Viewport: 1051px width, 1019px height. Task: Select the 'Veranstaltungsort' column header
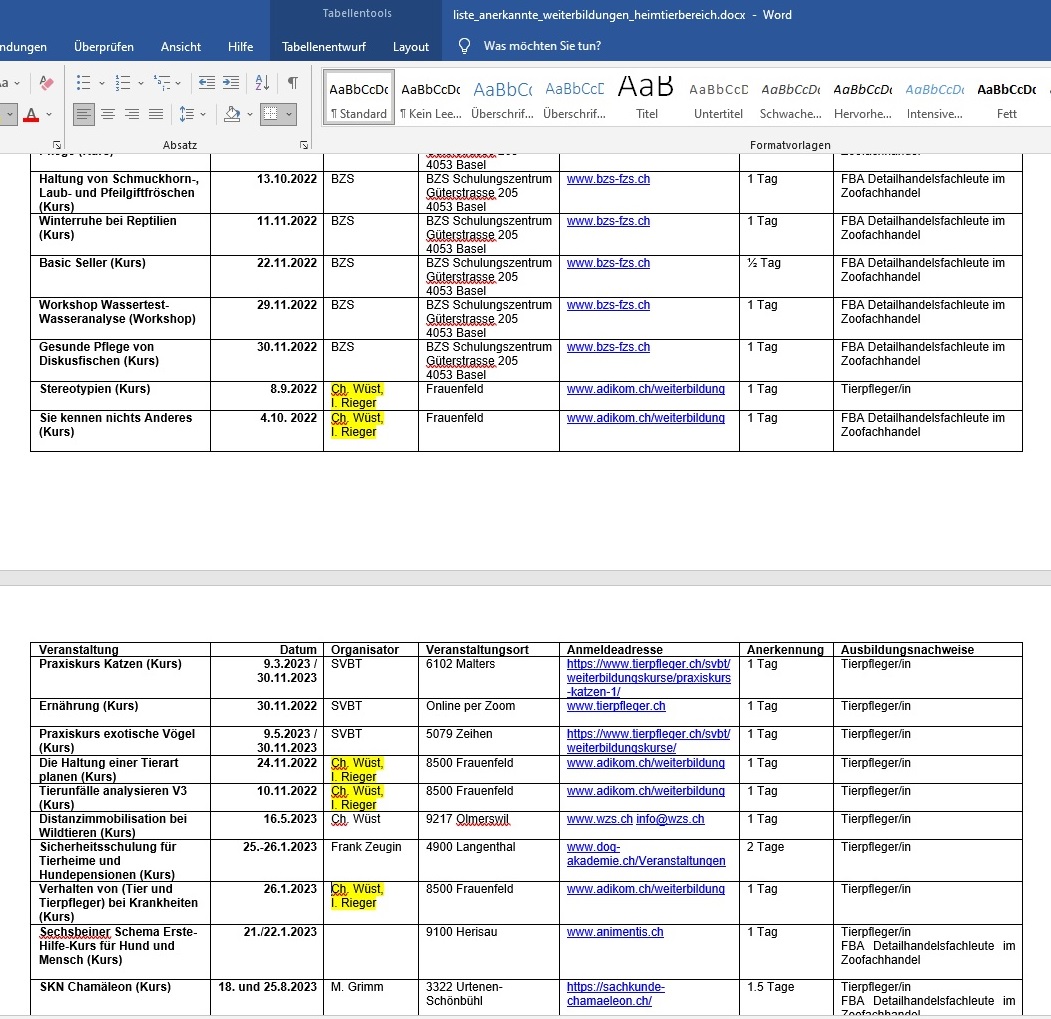(477, 650)
